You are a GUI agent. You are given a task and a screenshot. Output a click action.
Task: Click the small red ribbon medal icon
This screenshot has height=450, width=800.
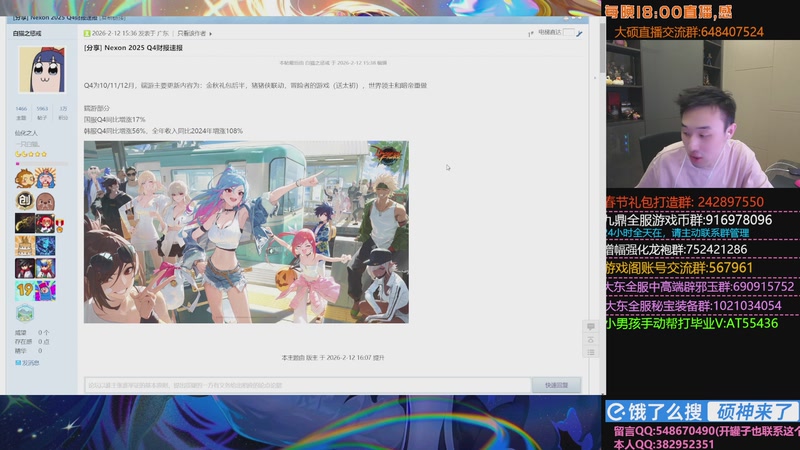[60, 225]
